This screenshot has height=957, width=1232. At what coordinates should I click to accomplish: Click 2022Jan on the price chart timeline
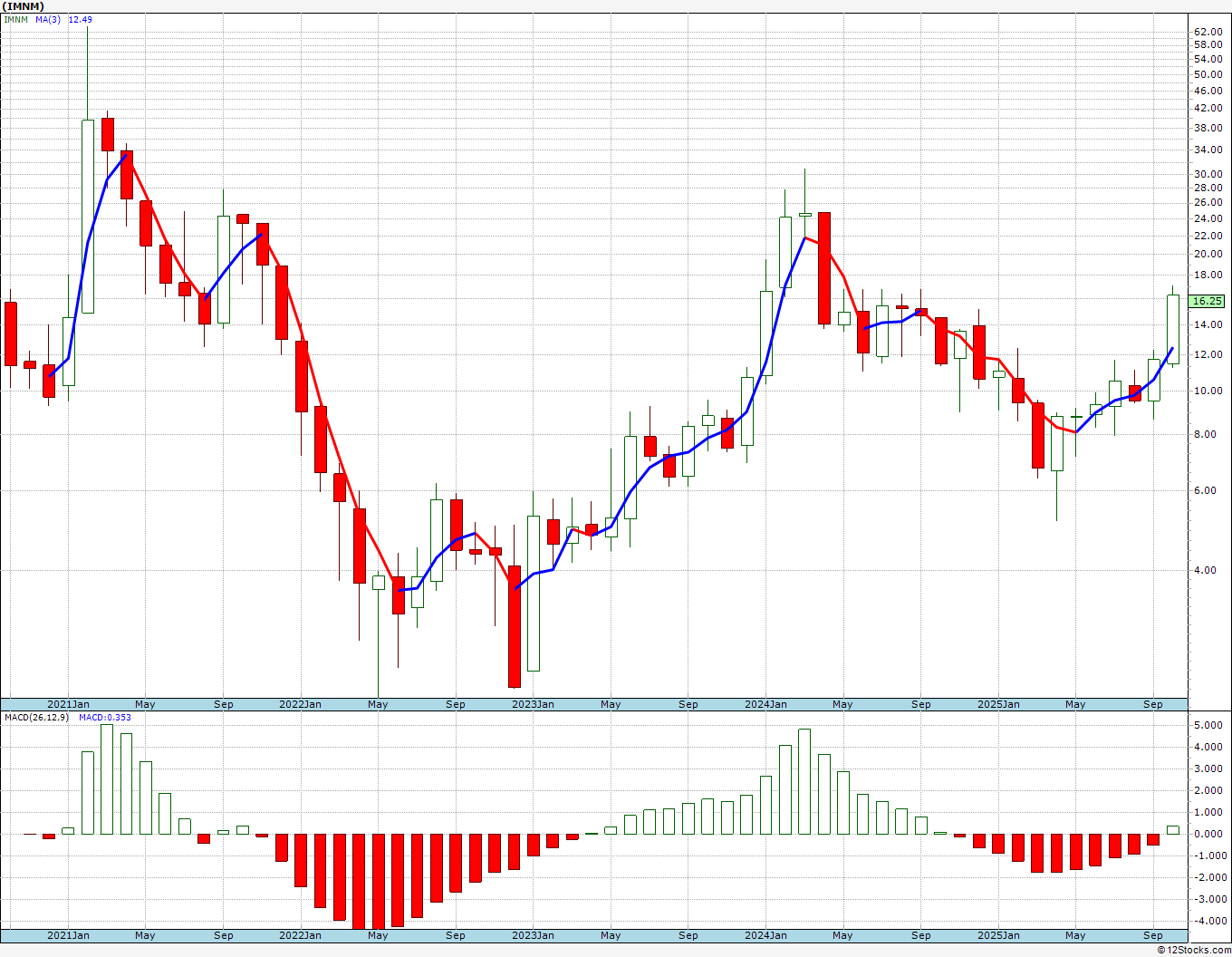300,704
